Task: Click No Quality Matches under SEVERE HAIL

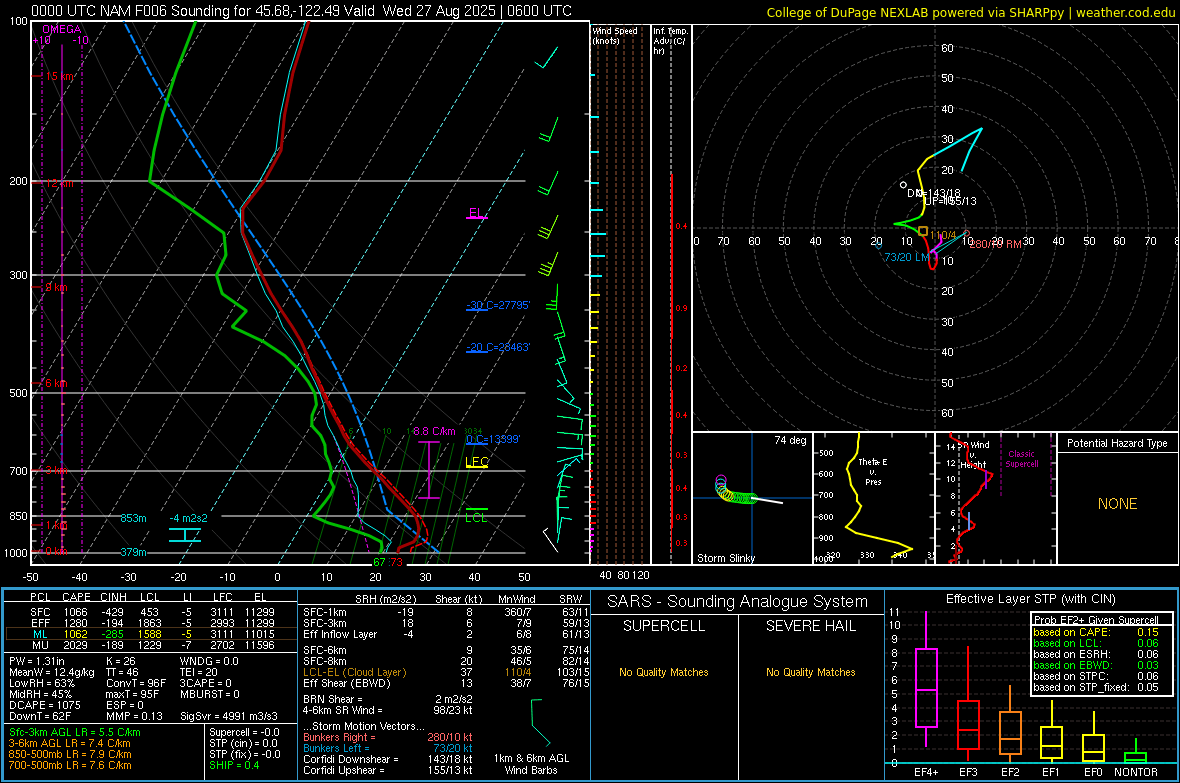Action: point(810,672)
